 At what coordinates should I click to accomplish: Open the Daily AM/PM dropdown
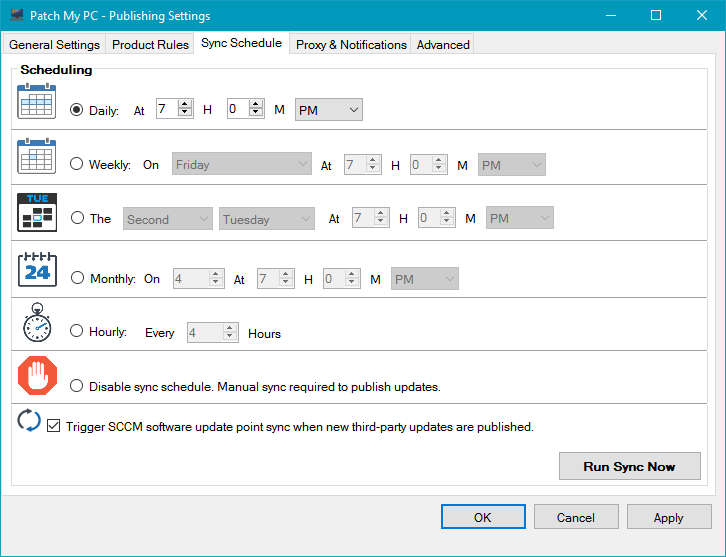(329, 110)
